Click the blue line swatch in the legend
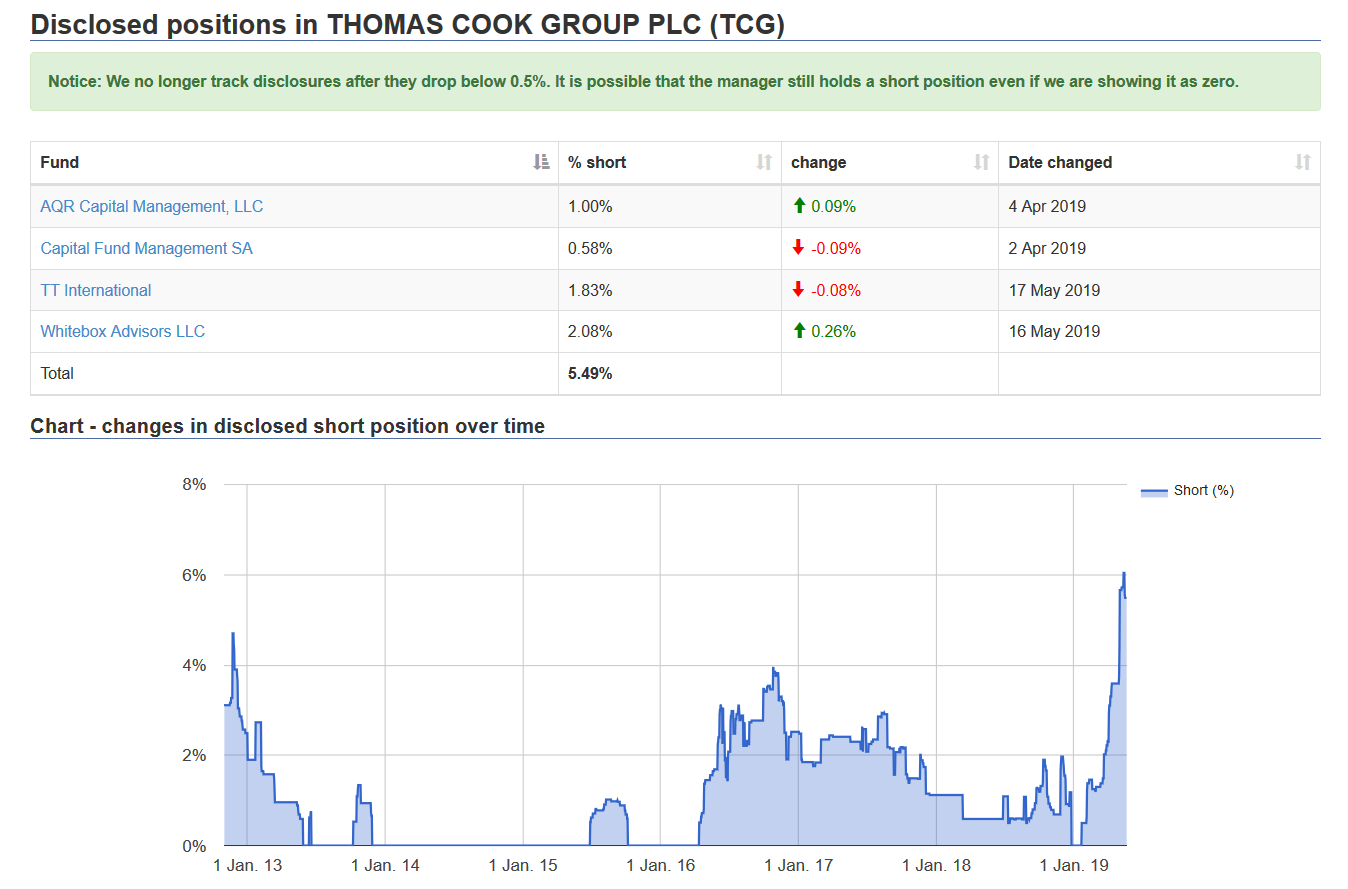This screenshot has height=889, width=1348. [1155, 490]
